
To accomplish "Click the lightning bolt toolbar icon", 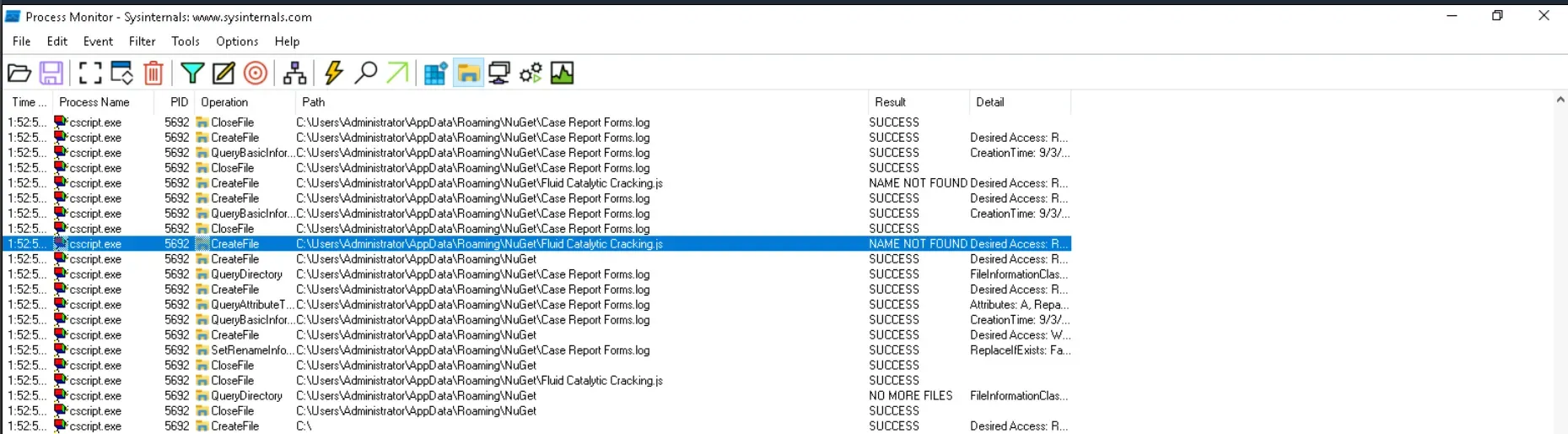I will [x=334, y=73].
